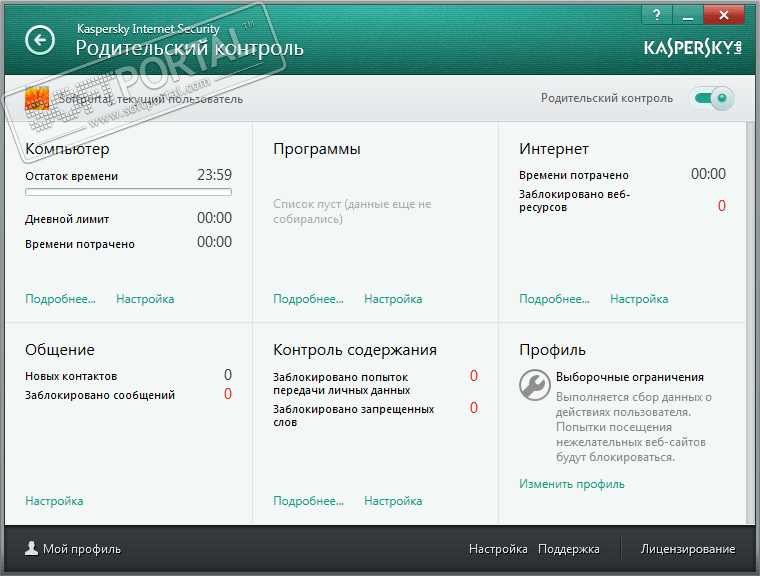Click Заблокировано попыток передачи личных данных
The width and height of the screenshot is (760, 576).
click(x=342, y=384)
